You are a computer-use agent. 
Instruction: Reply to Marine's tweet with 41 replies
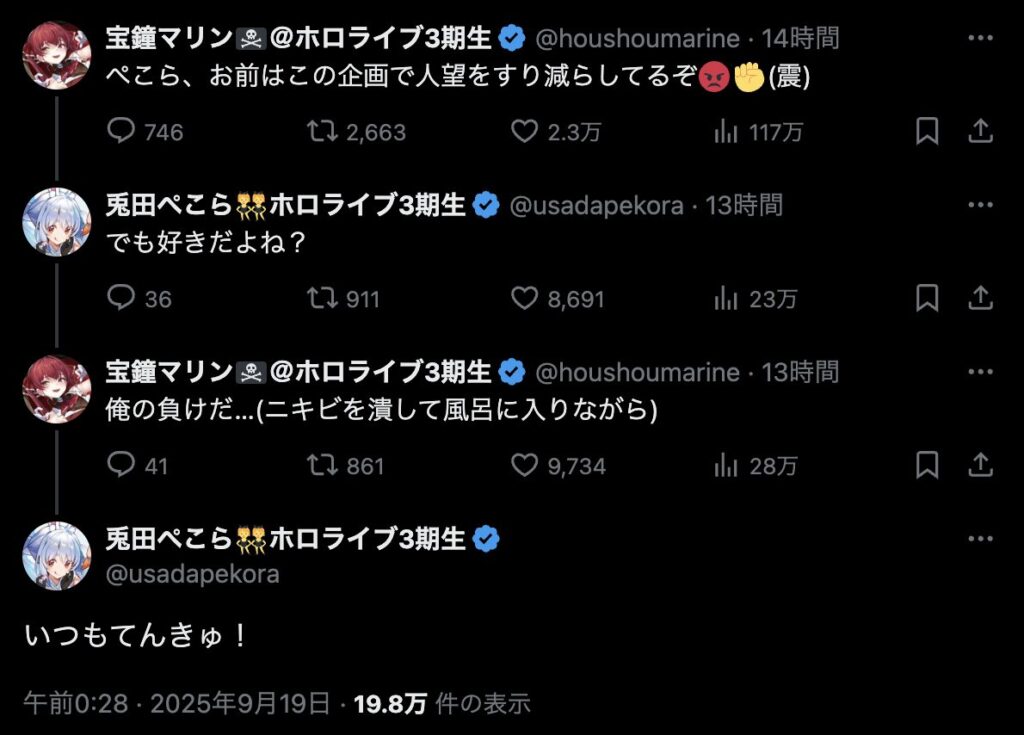click(x=121, y=465)
